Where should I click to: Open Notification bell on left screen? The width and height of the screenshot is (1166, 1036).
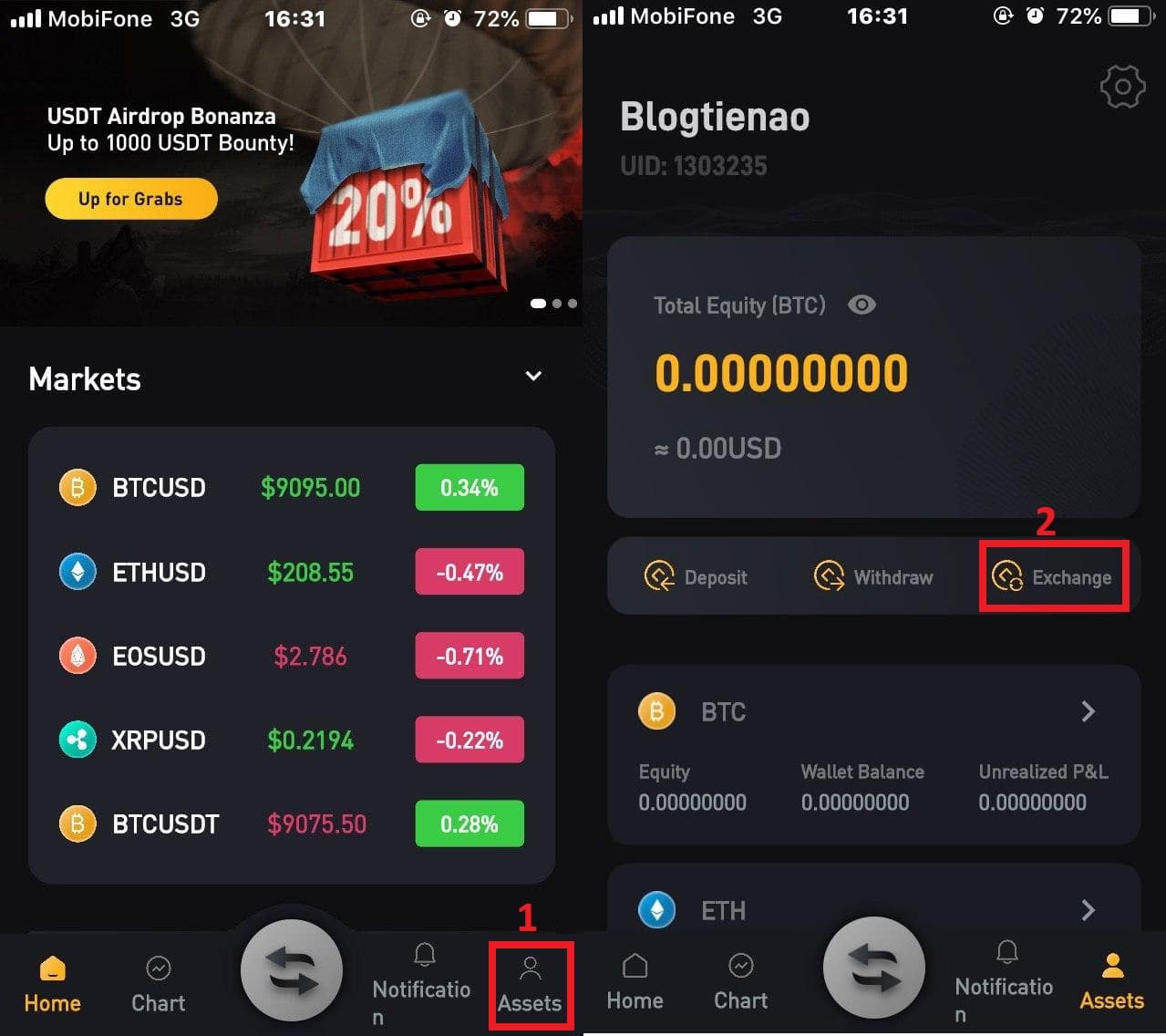[x=422, y=983]
